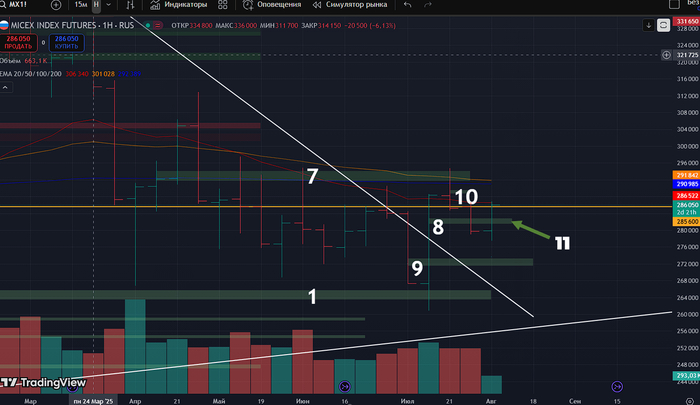Click the TradingView logo
The image size is (700, 405).
click(44, 382)
